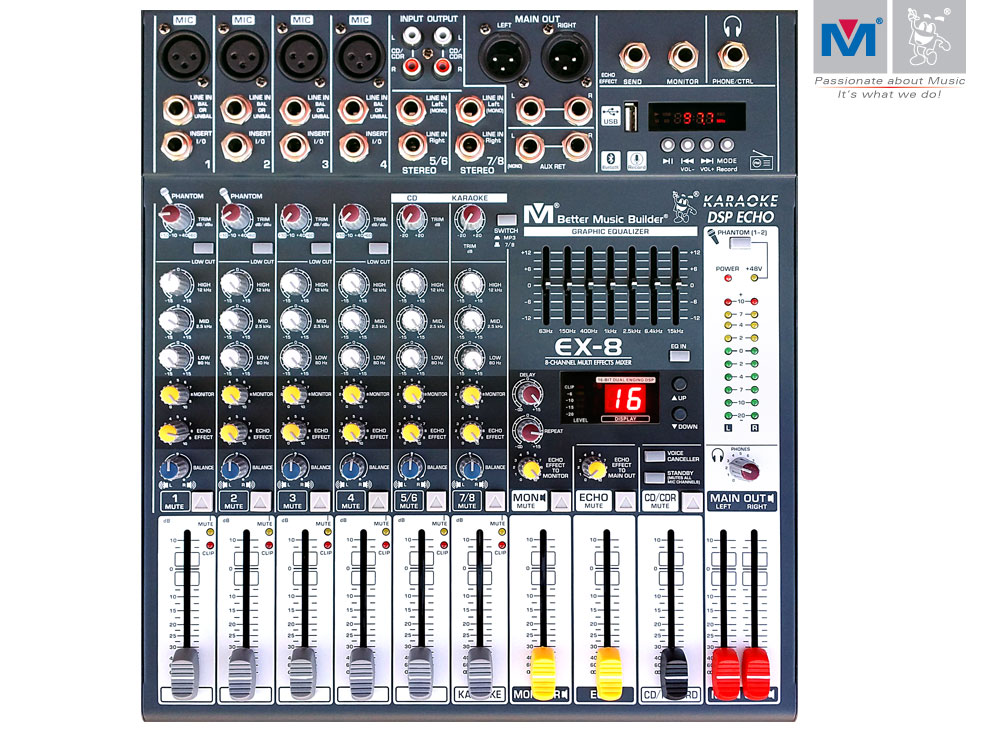The width and height of the screenshot is (1000, 732).
Task: Toggle Low Cut on channel 1
Action: tap(203, 248)
